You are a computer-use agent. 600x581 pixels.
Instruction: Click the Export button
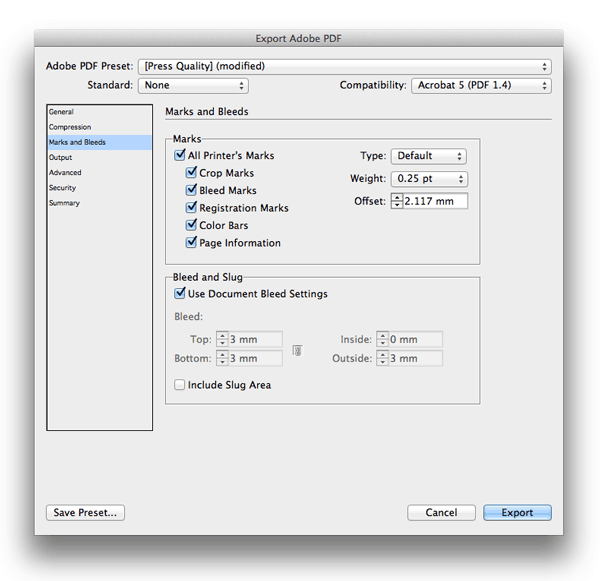[517, 512]
